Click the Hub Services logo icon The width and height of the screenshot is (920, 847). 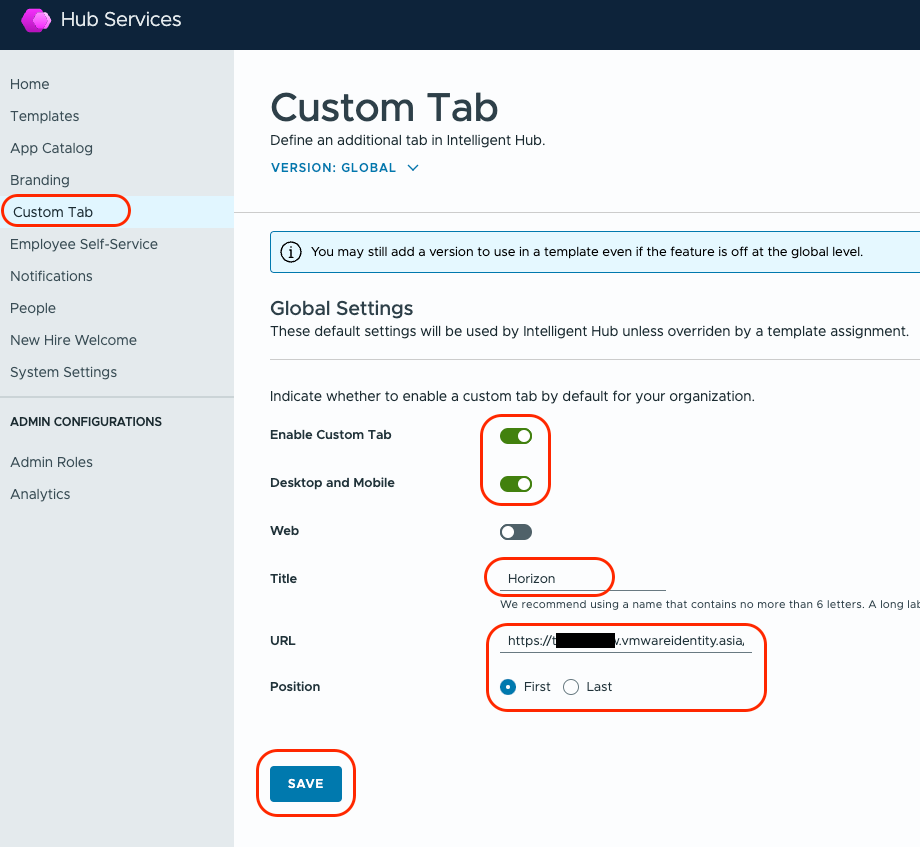tap(36, 20)
